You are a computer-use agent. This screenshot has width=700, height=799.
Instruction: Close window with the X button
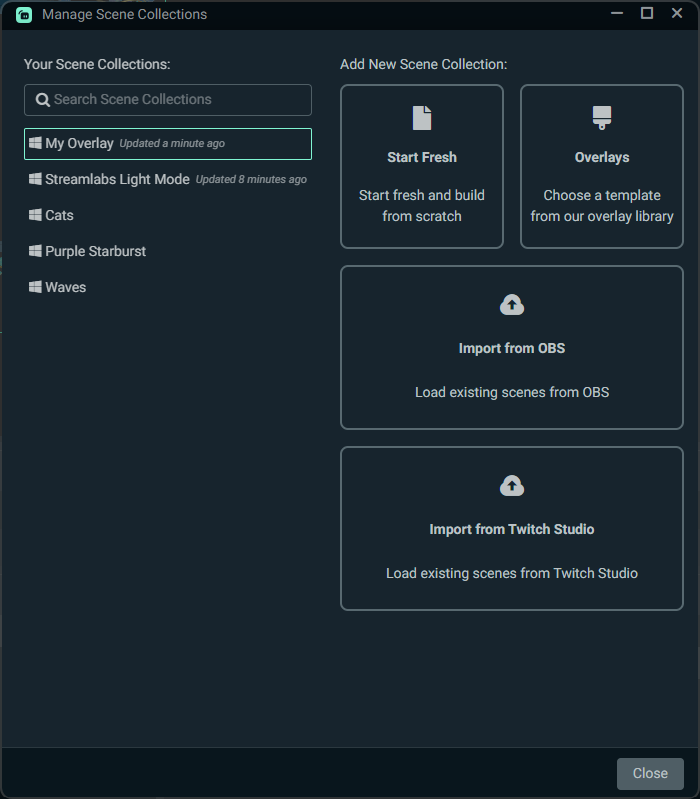[x=677, y=14]
